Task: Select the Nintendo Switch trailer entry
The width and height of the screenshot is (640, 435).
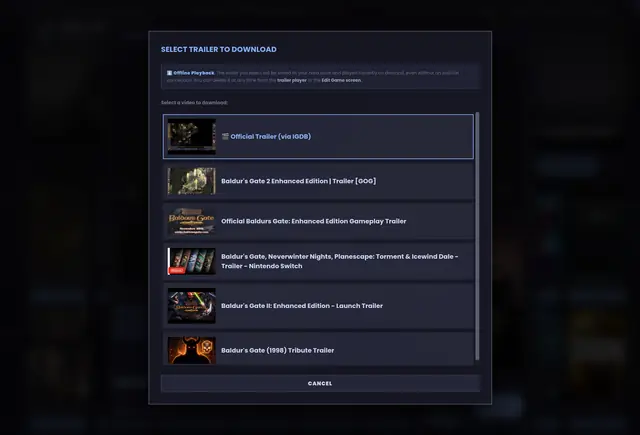Action: point(318,261)
